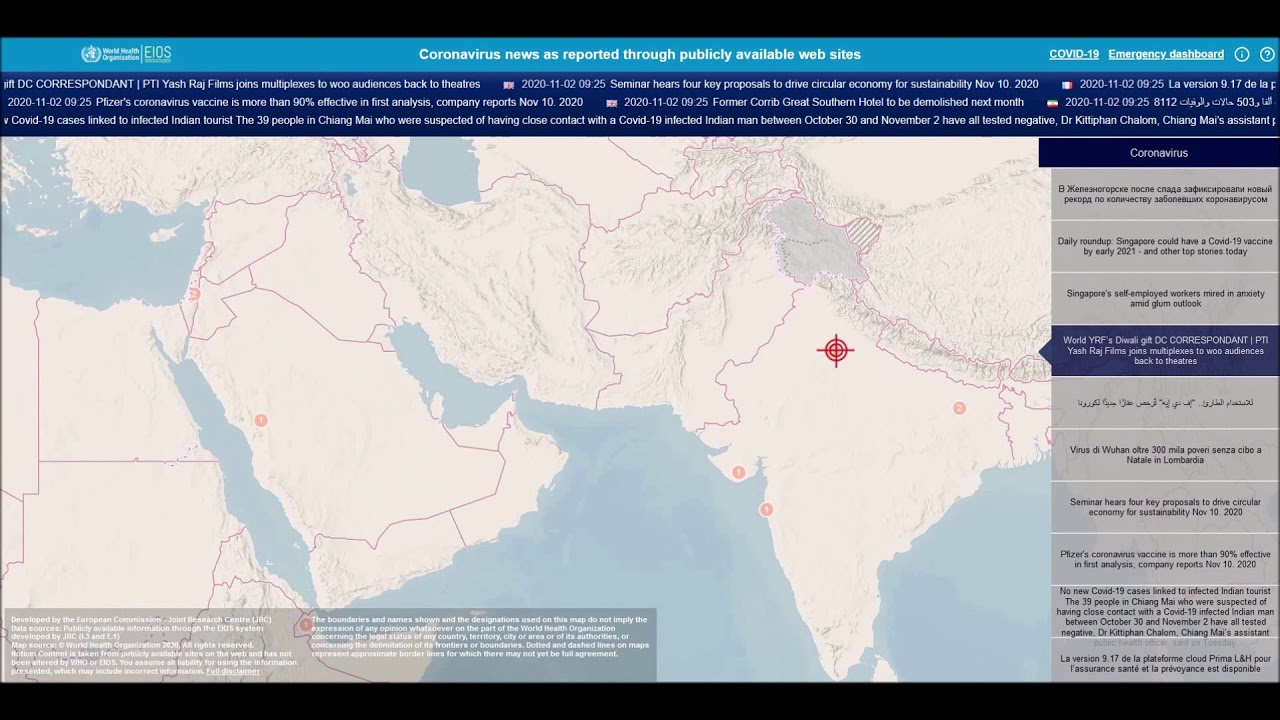The image size is (1280, 720).
Task: Open the Emergency dashboard link
Action: coord(1165,54)
